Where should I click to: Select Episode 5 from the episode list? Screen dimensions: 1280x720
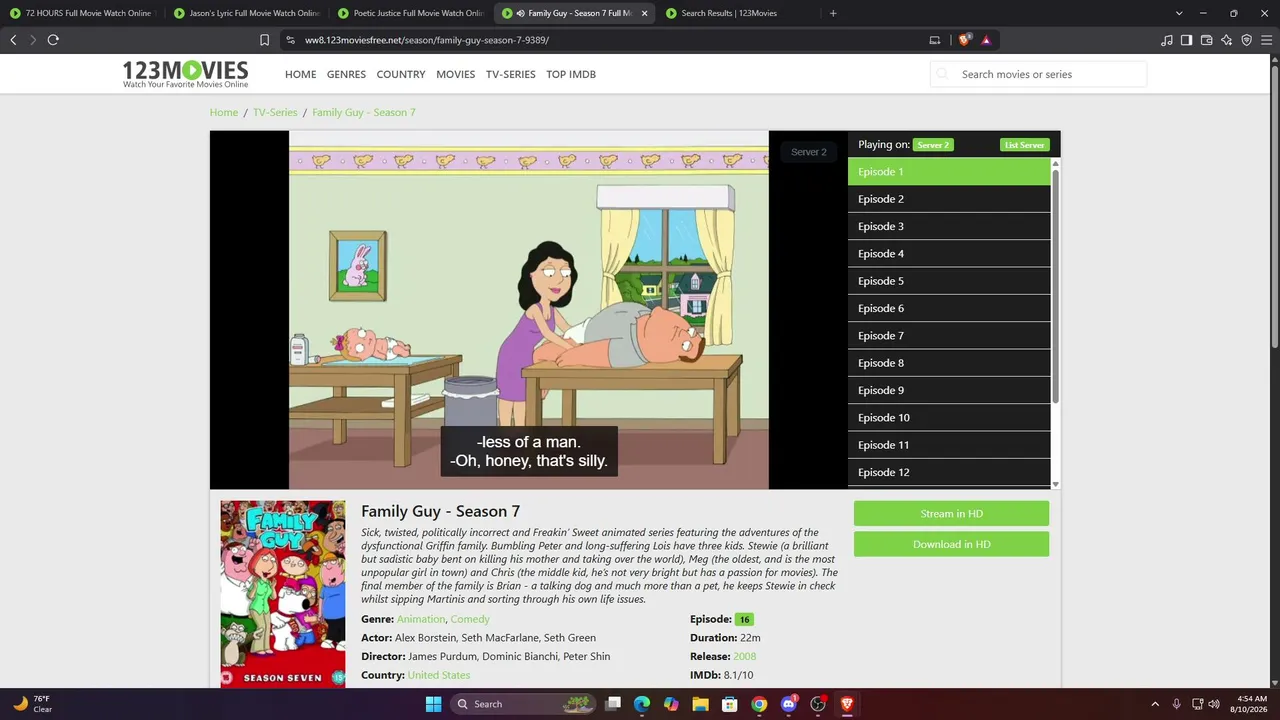click(x=949, y=281)
